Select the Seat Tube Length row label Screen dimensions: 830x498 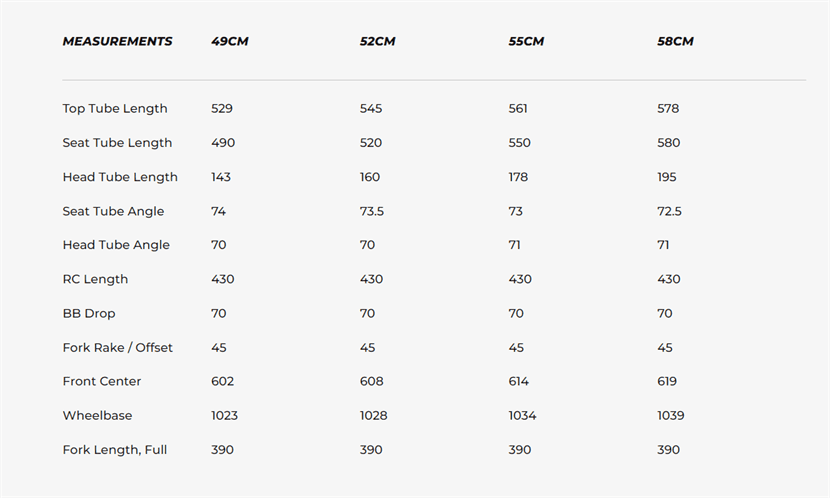point(117,143)
